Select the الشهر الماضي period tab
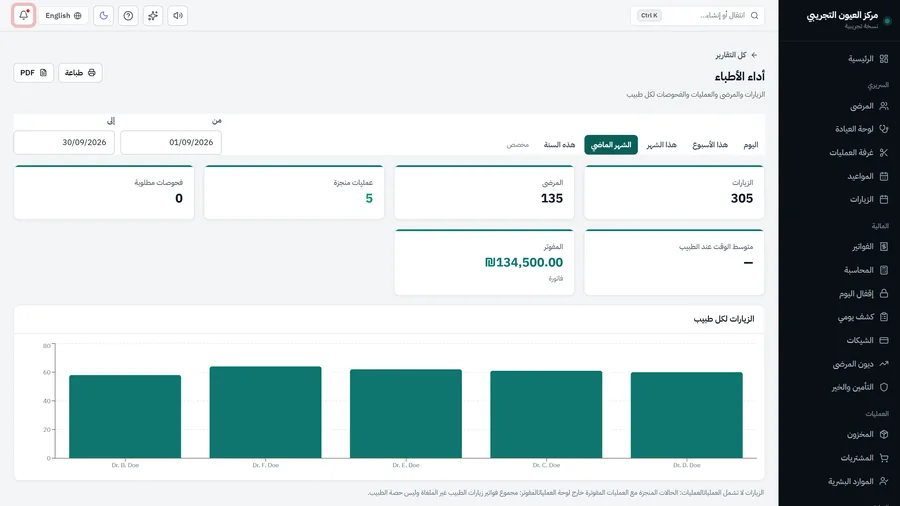 coord(611,145)
